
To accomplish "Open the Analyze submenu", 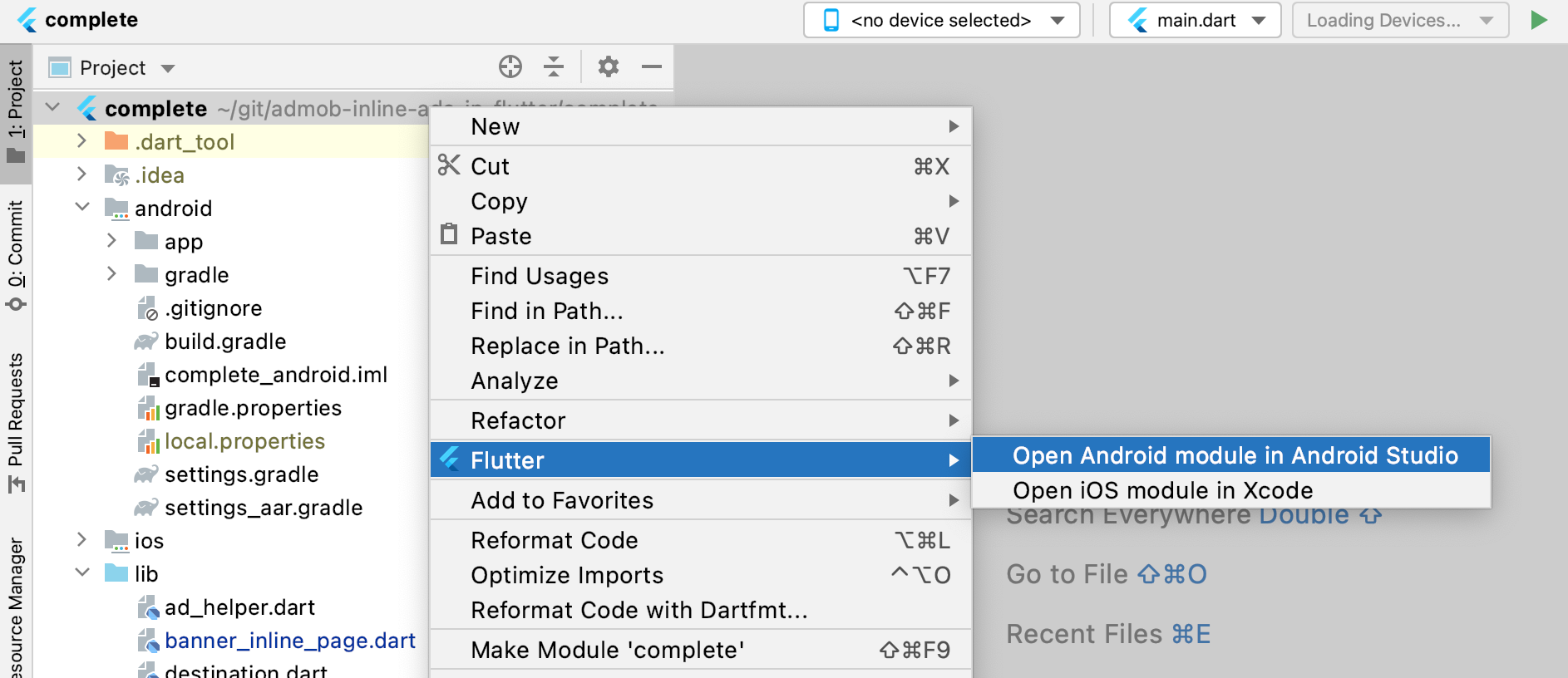I will click(x=700, y=381).
